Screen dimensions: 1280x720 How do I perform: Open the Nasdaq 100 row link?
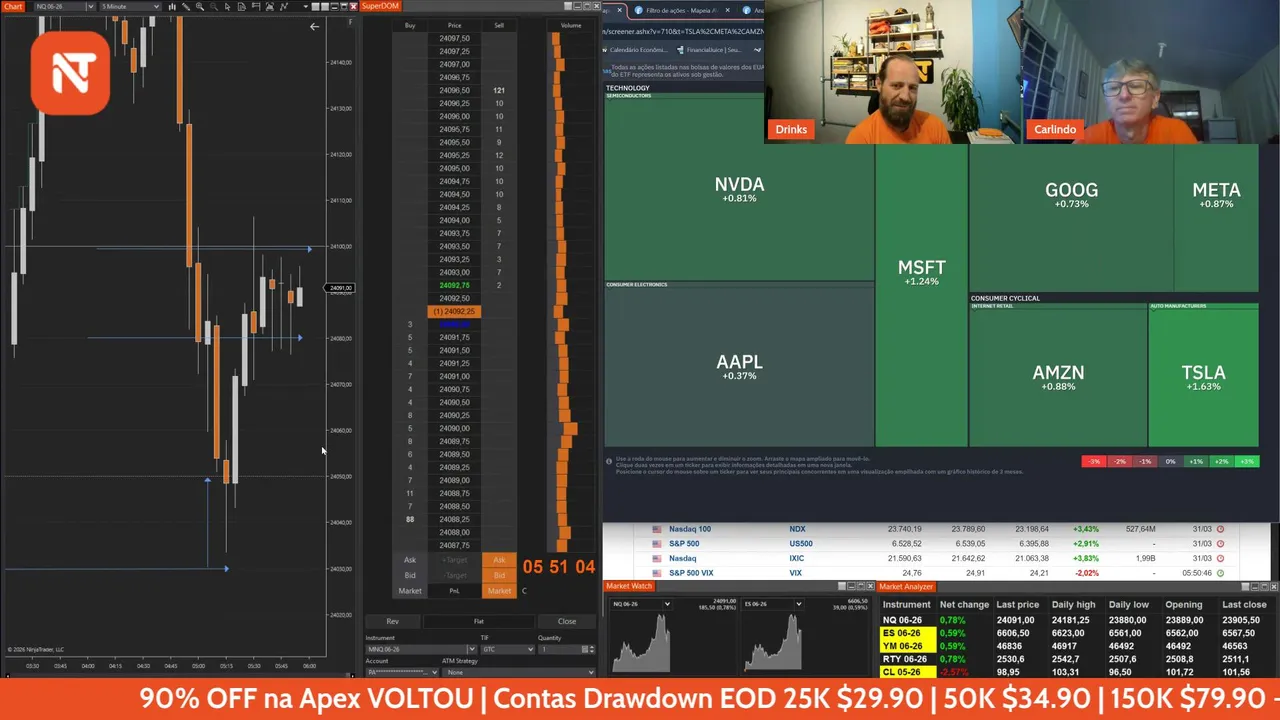pos(689,529)
